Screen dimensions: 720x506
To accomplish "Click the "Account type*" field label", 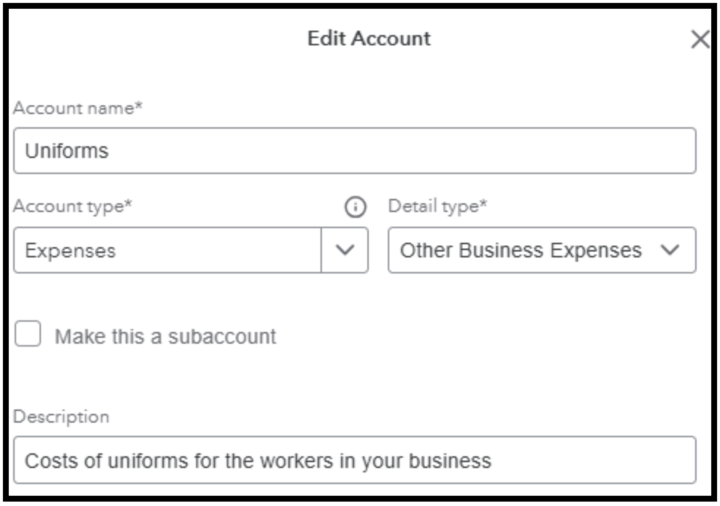I will coord(73,207).
